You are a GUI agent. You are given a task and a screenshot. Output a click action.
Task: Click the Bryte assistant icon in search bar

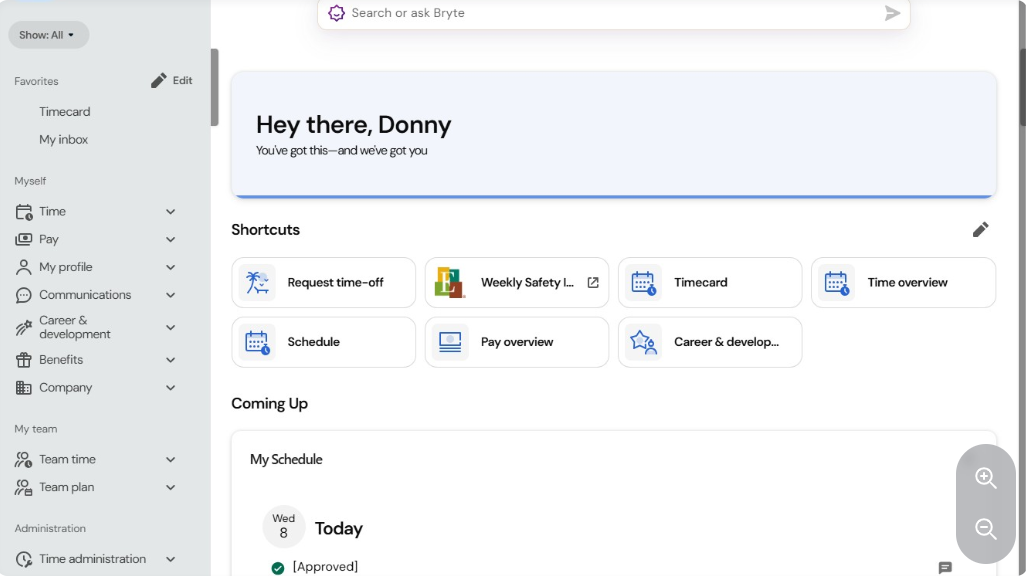pyautogui.click(x=336, y=13)
